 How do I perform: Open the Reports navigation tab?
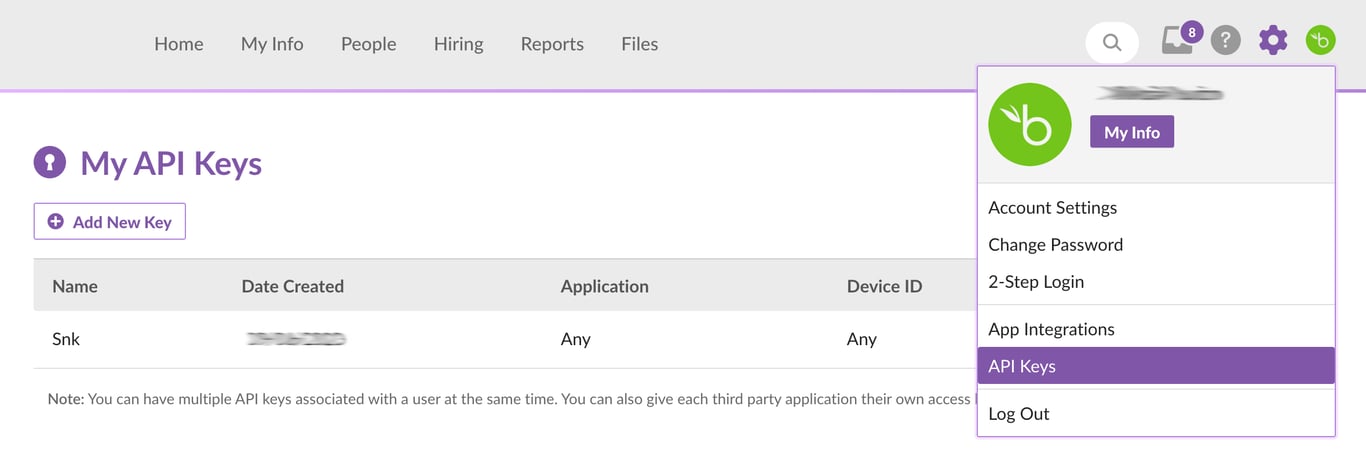pyautogui.click(x=552, y=44)
